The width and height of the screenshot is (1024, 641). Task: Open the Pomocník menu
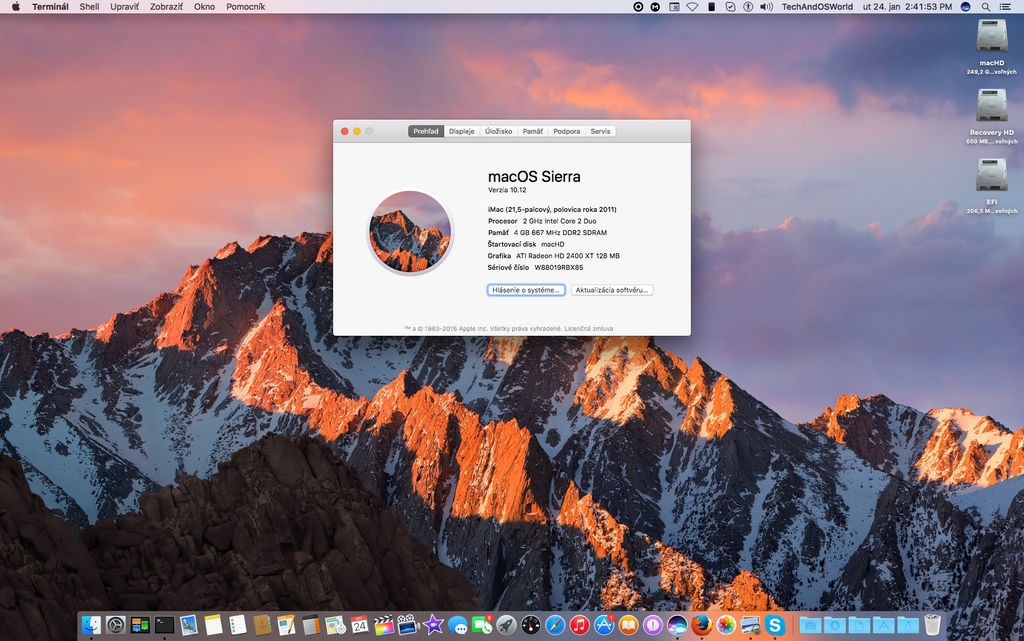click(x=246, y=7)
